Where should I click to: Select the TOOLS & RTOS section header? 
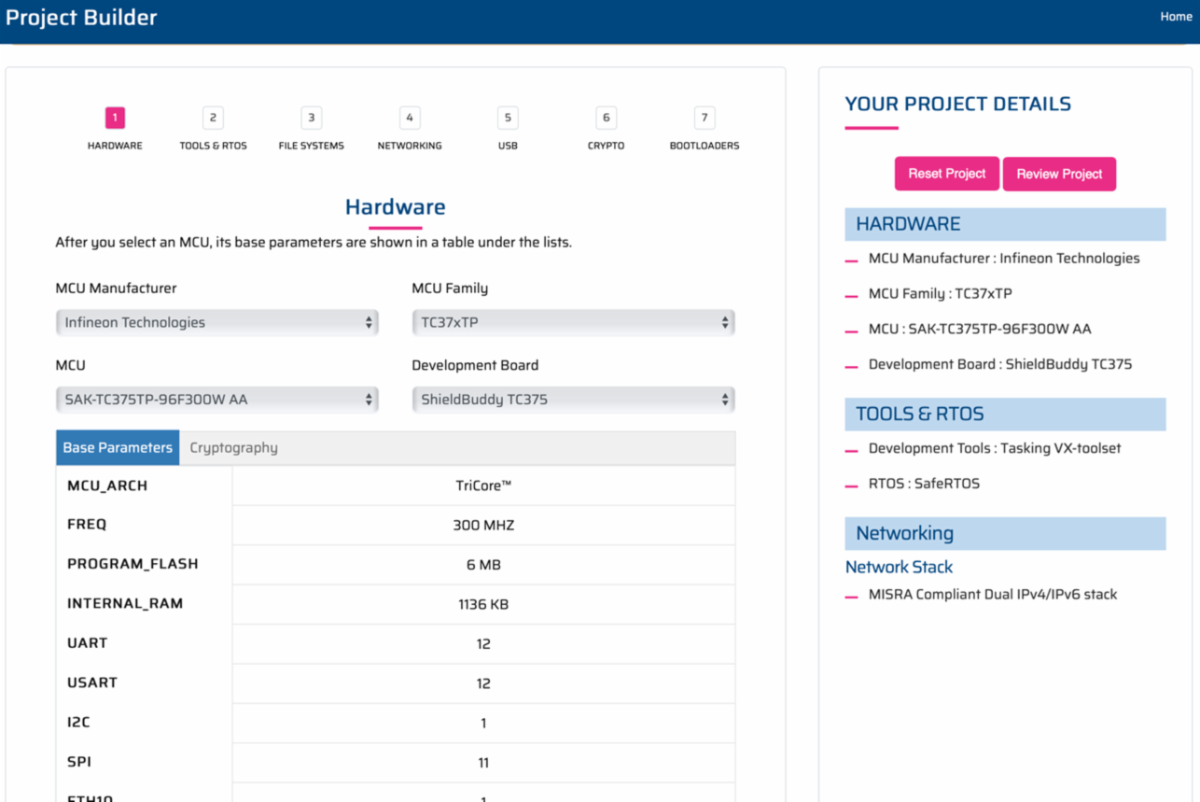click(1005, 414)
